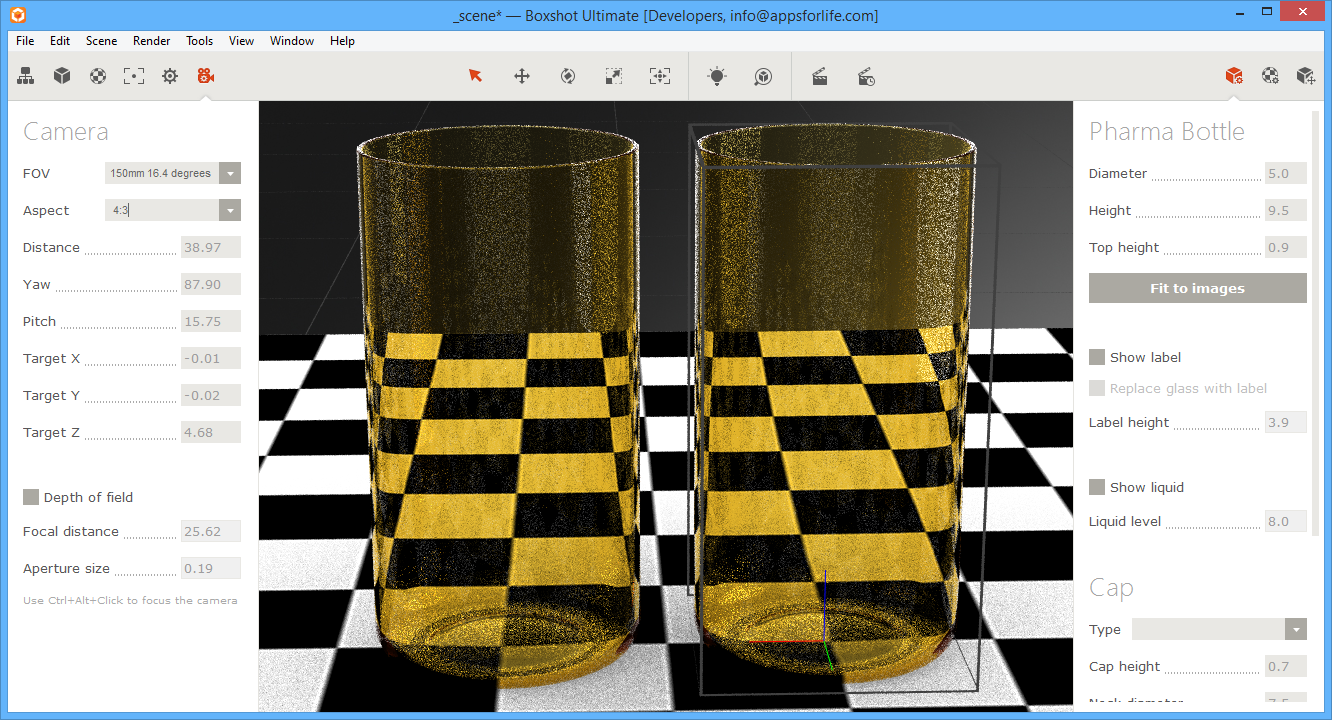Image resolution: width=1332 pixels, height=720 pixels.
Task: Toggle the Show liquid checkbox
Action: (x=1097, y=487)
